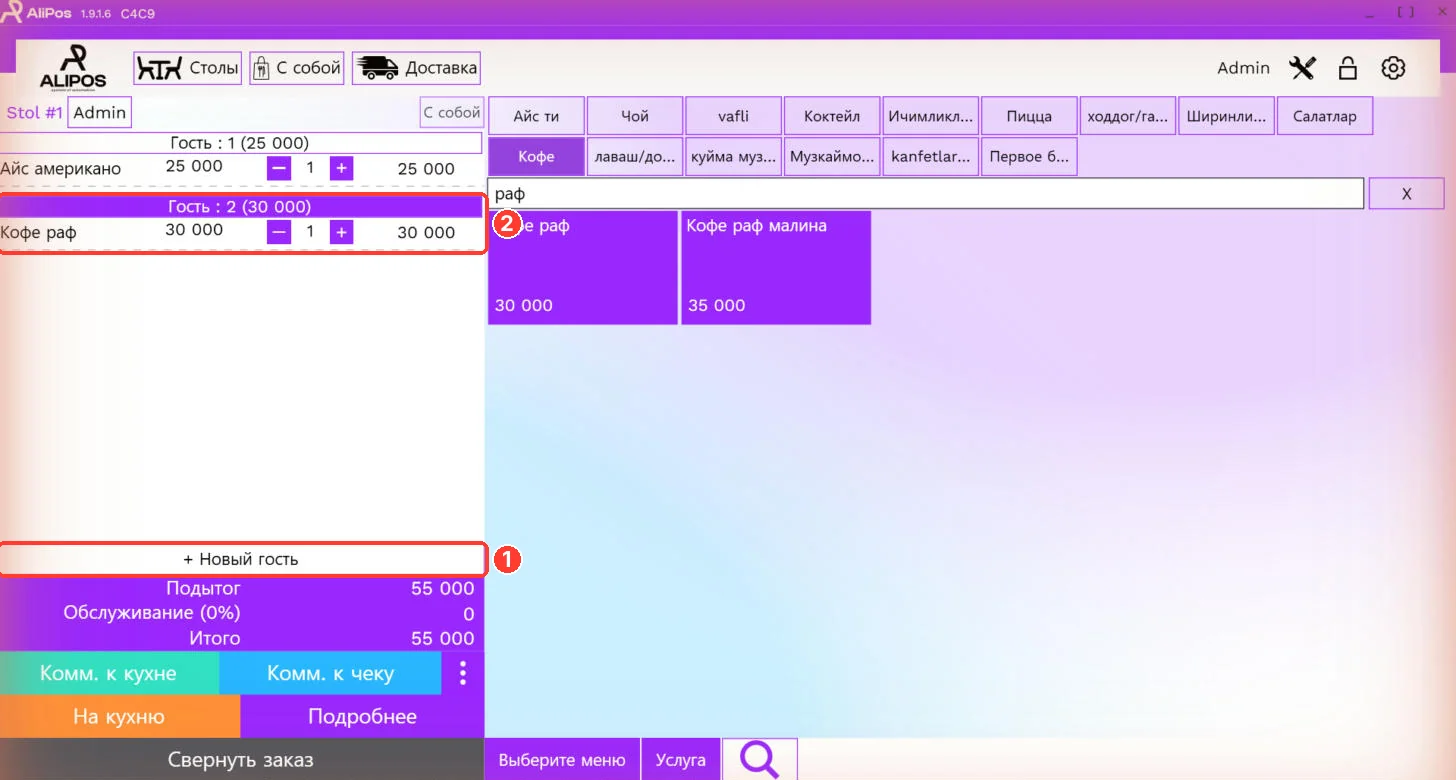Select the Гость : 1 header
This screenshot has height=780, width=1456.
pos(241,143)
